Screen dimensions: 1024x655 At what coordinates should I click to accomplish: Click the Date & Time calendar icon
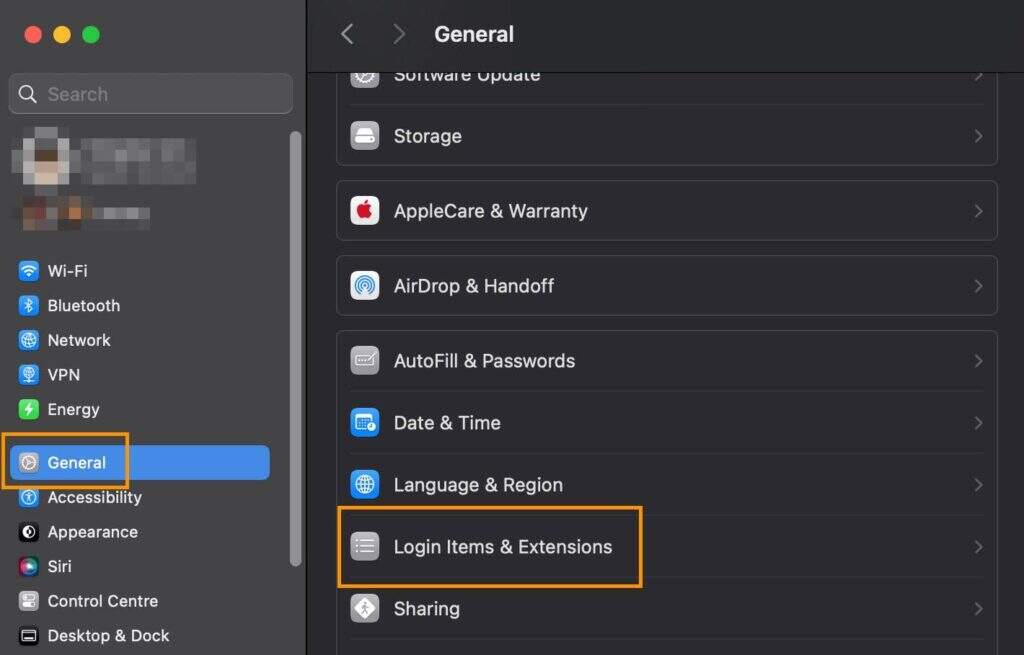[x=365, y=423]
